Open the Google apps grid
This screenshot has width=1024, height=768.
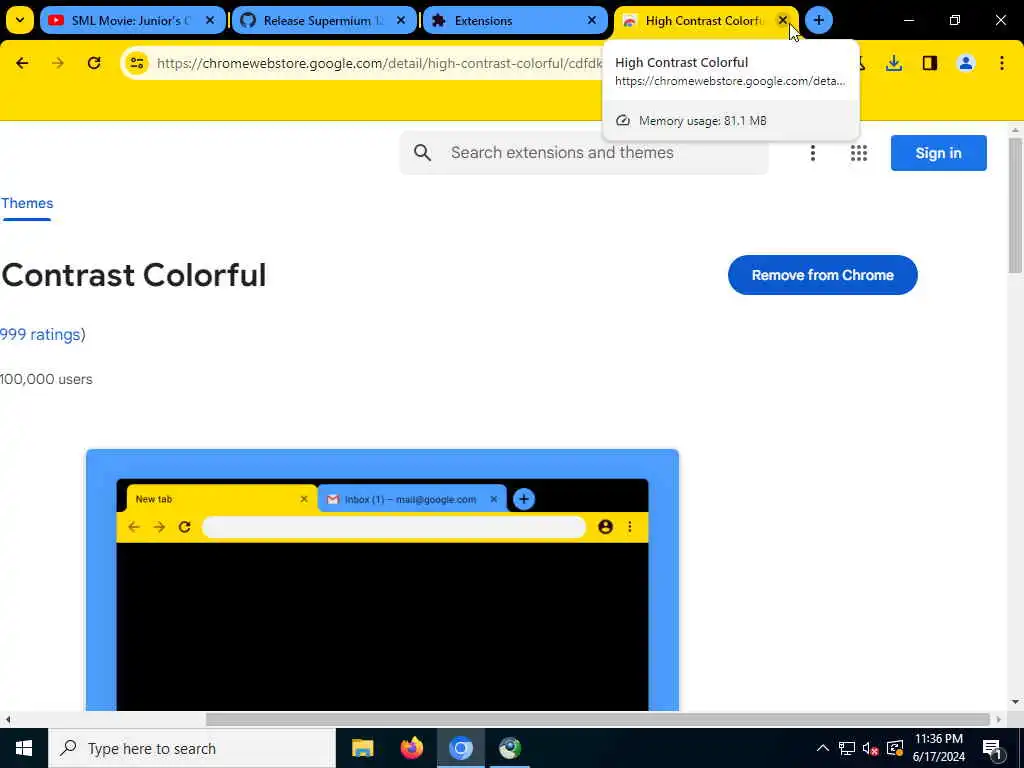(x=859, y=153)
